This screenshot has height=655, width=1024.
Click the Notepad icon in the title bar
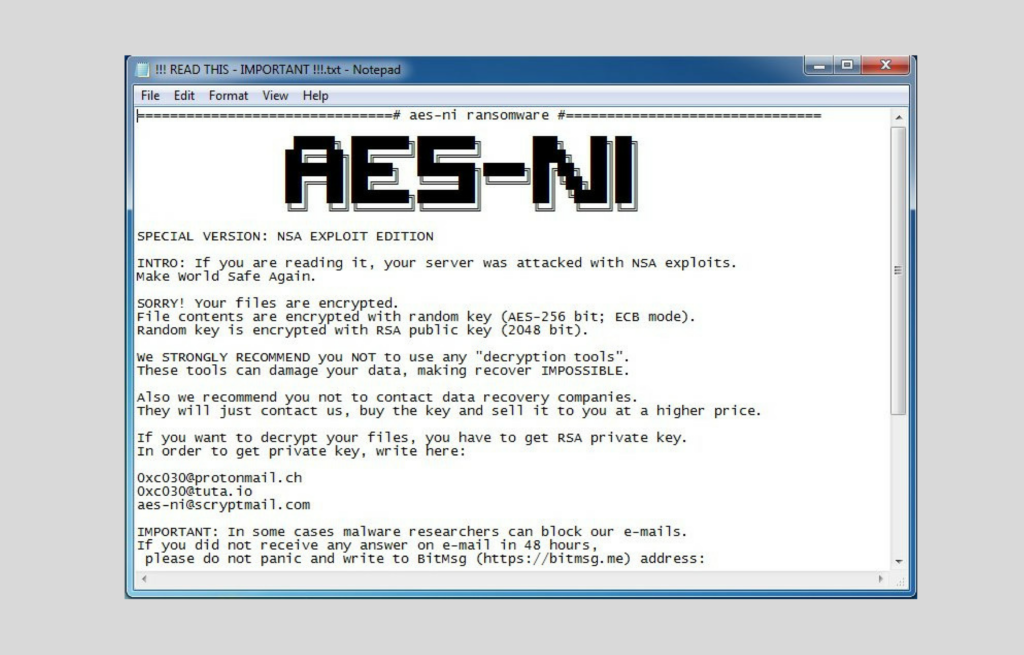[x=143, y=70]
